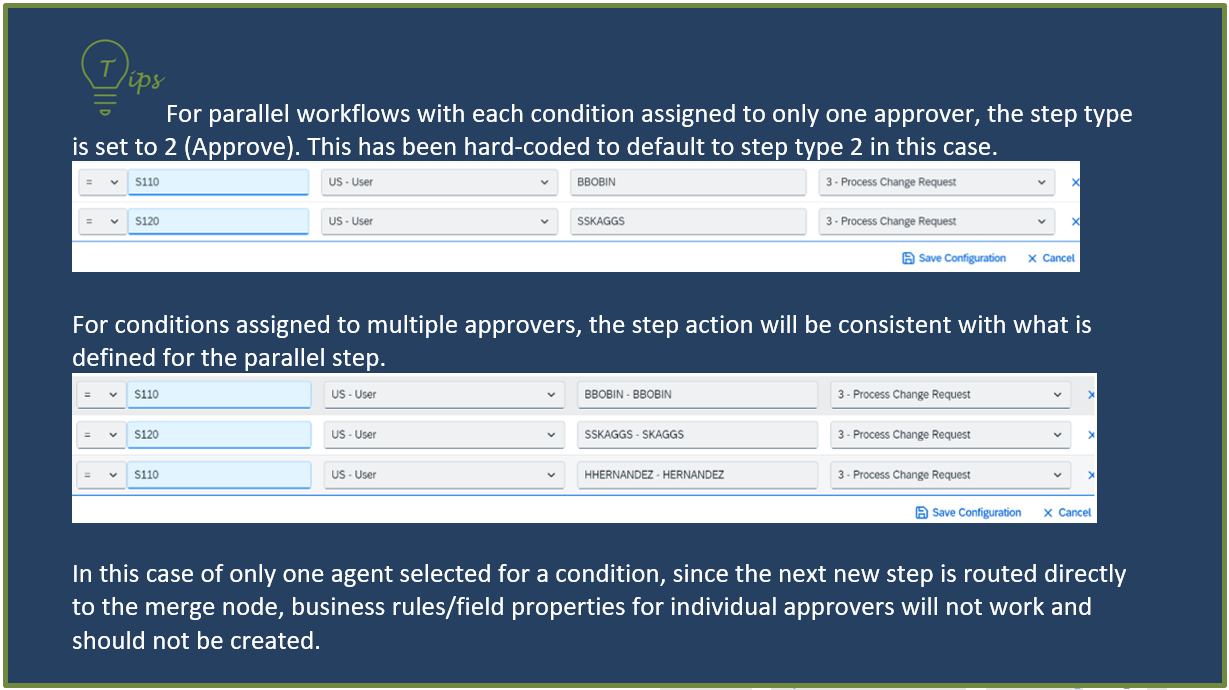1229x690 pixels.
Task: Remove the BBOBIN row with X icon
Action: [x=1076, y=183]
